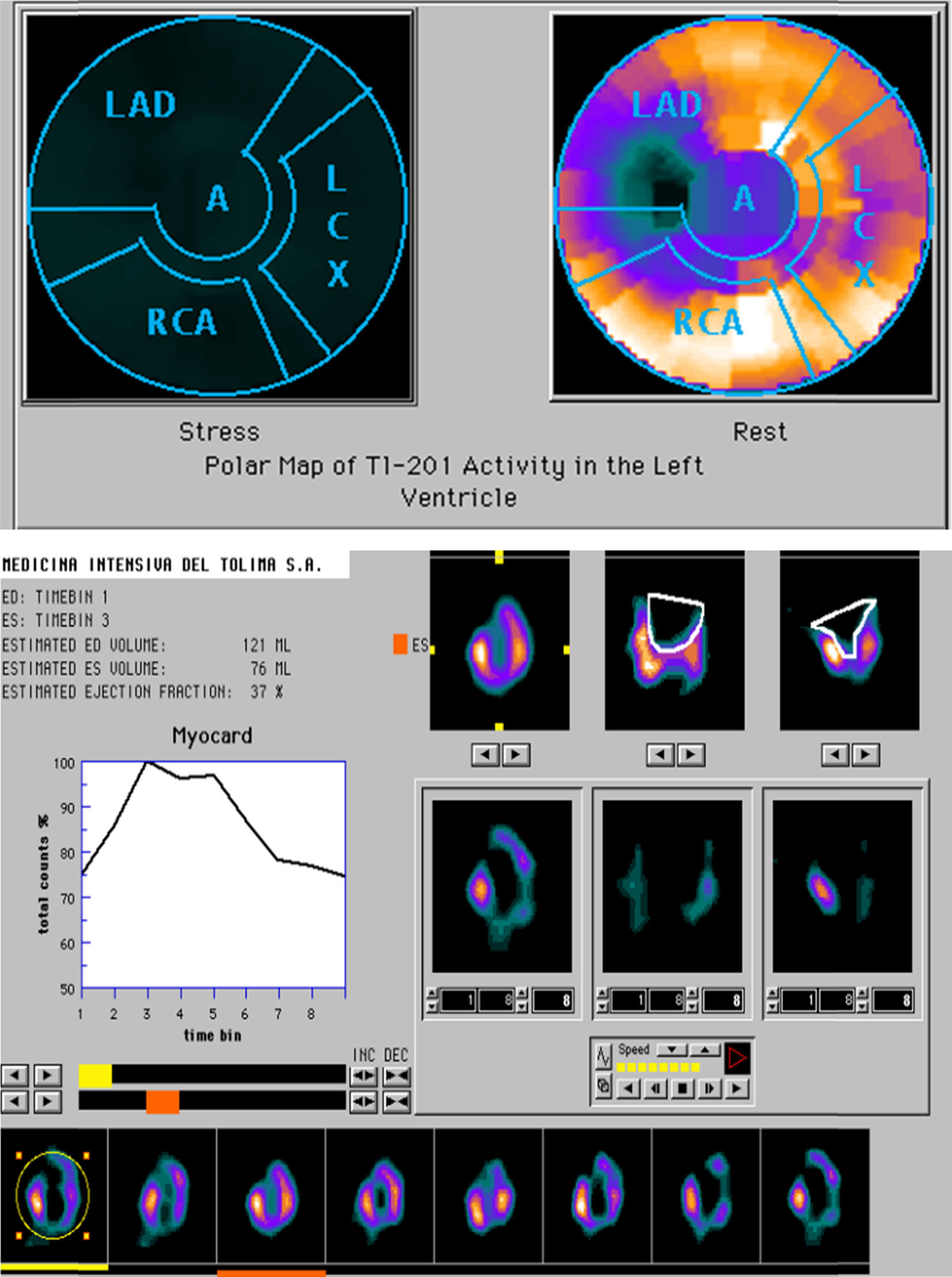Click the waveform icon beside Speed
Screen dimensions: 952x1277
tap(603, 1057)
